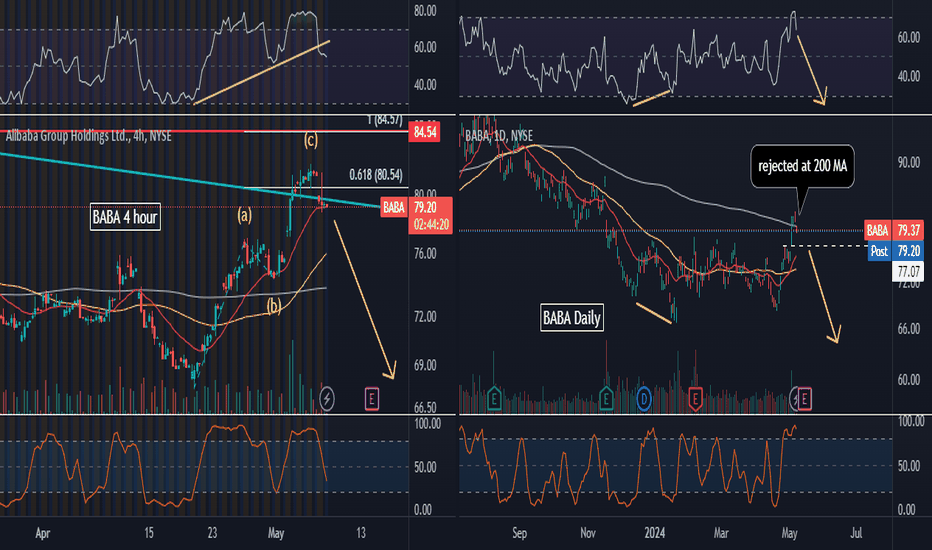Click 69.00 on the 4h price axis

pos(425,365)
